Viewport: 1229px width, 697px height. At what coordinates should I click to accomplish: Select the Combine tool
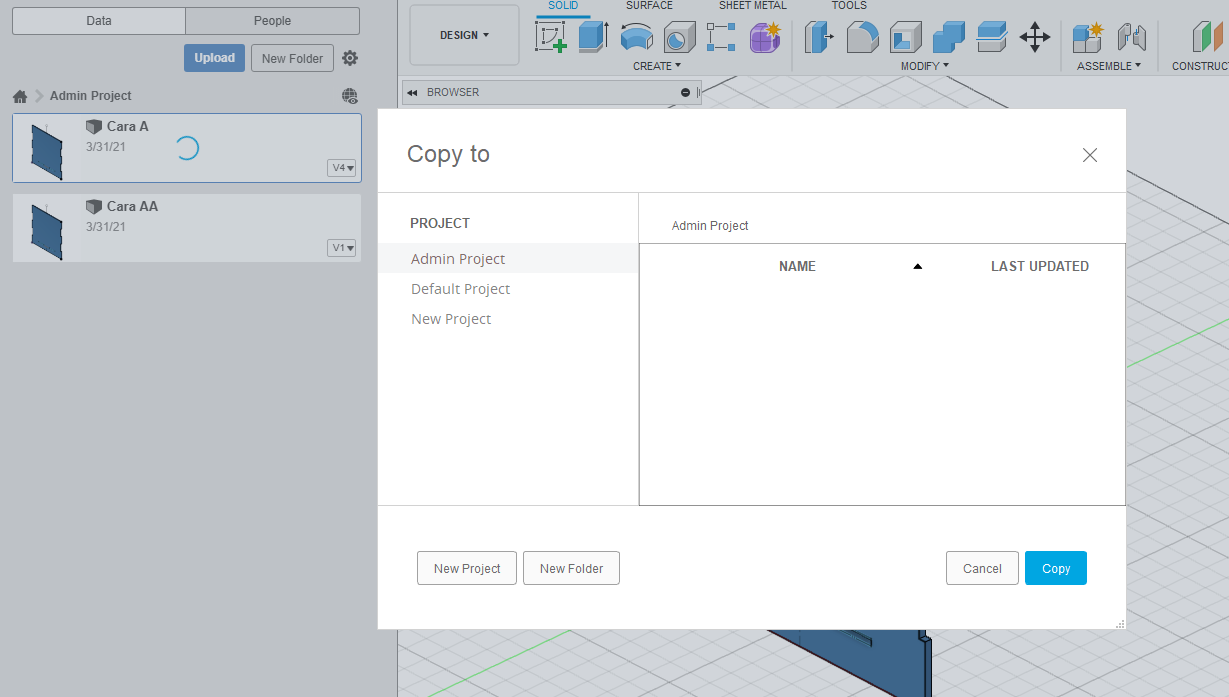click(x=948, y=37)
